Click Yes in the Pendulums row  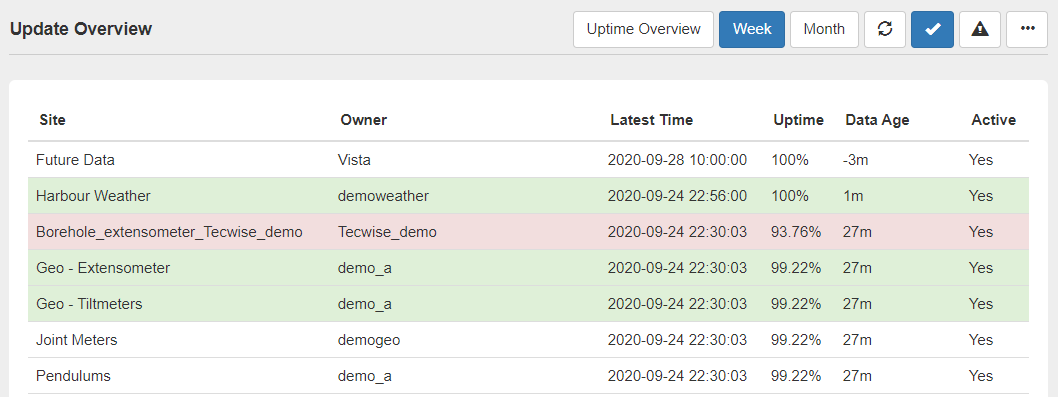tap(980, 375)
